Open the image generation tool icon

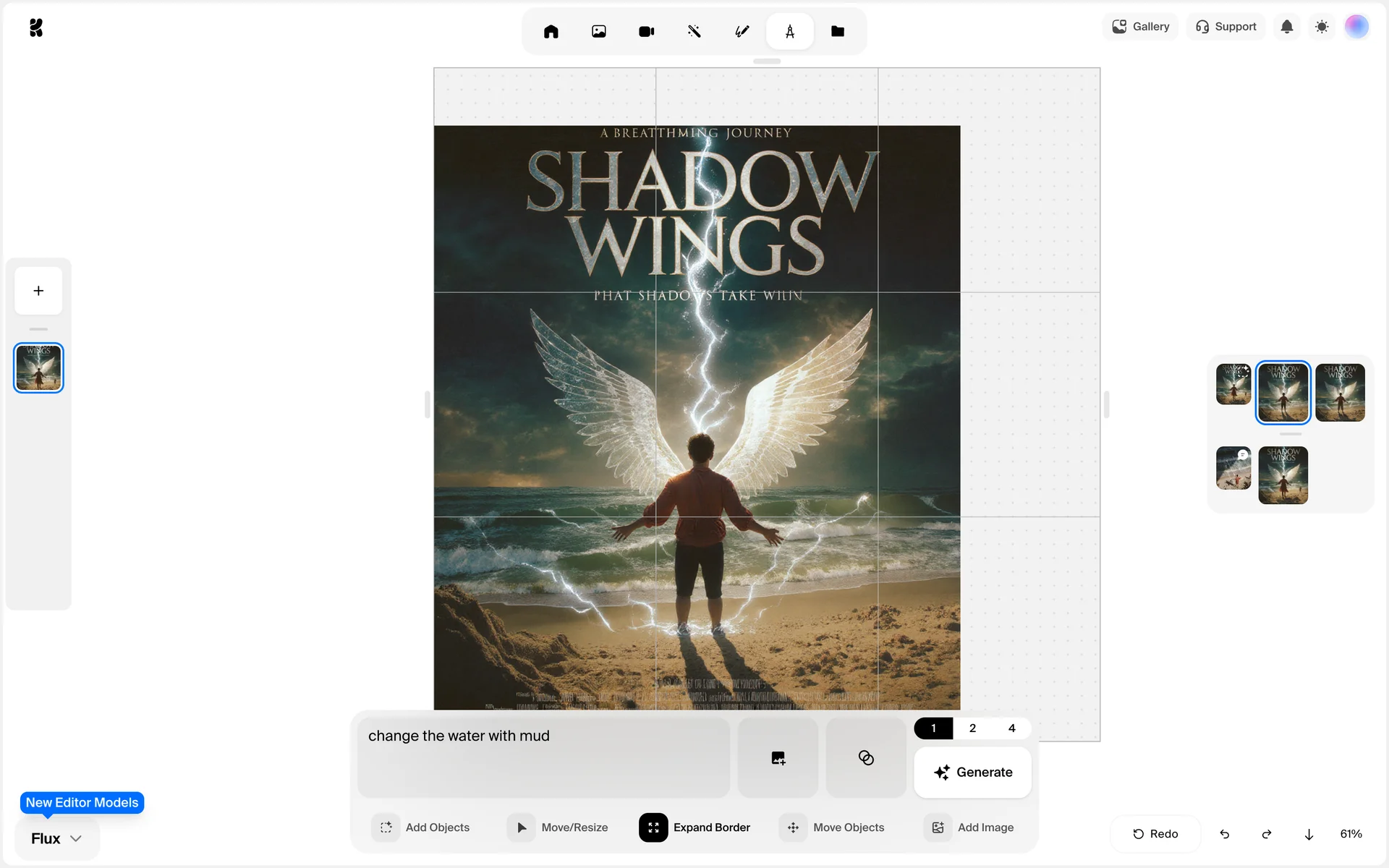pos(598,31)
